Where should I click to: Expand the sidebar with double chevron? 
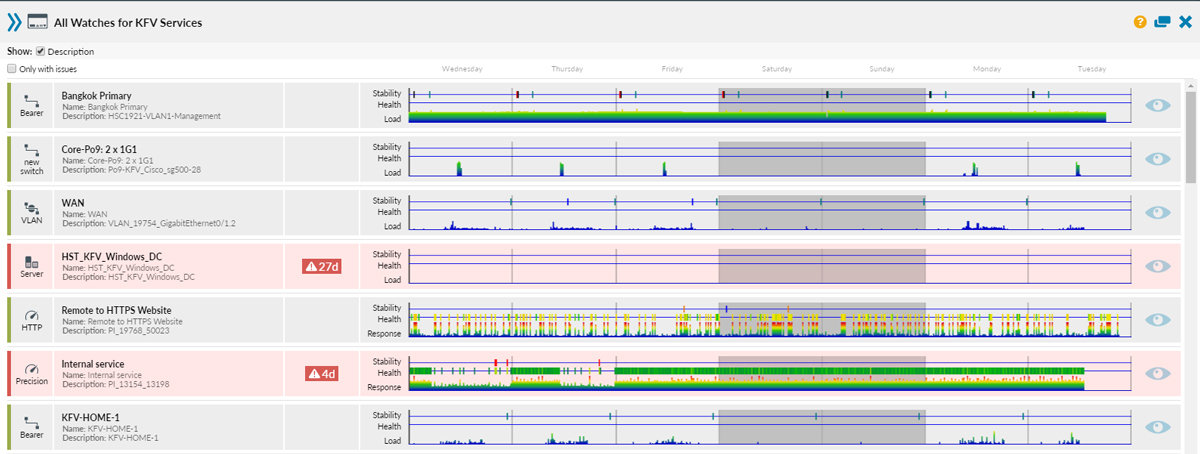(x=13, y=21)
